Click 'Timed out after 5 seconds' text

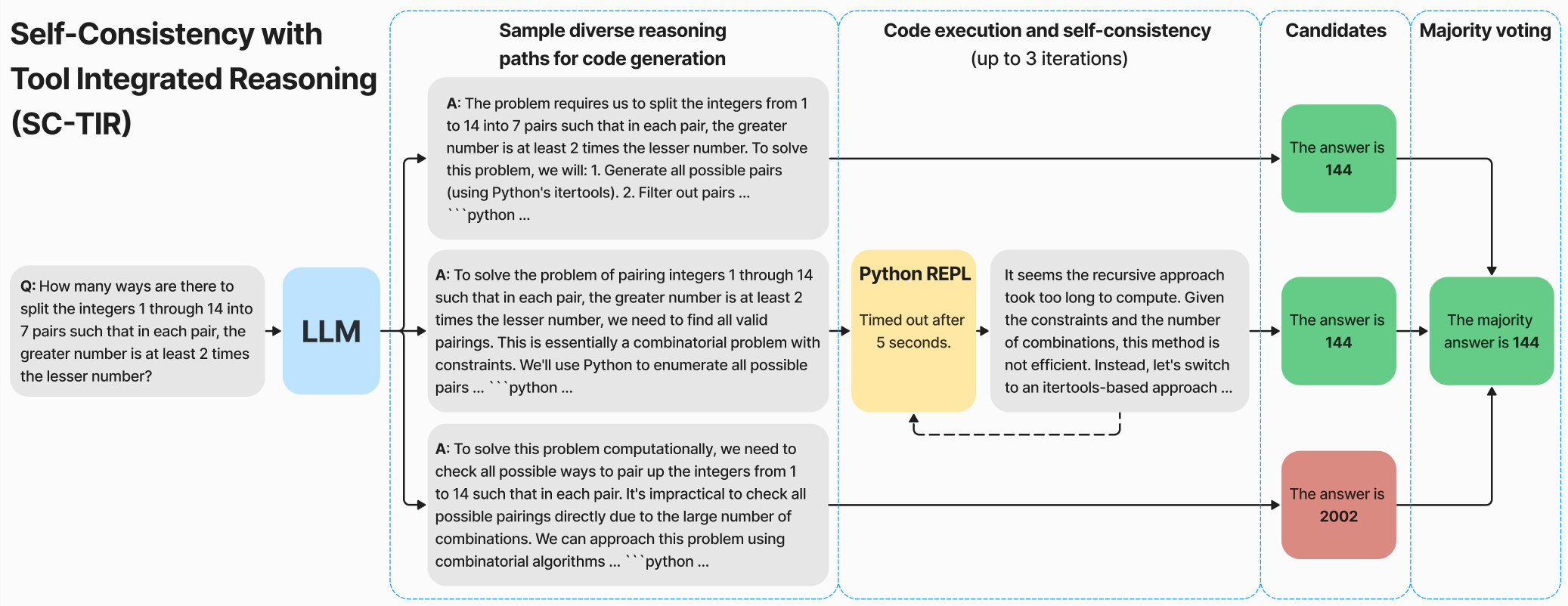click(913, 331)
